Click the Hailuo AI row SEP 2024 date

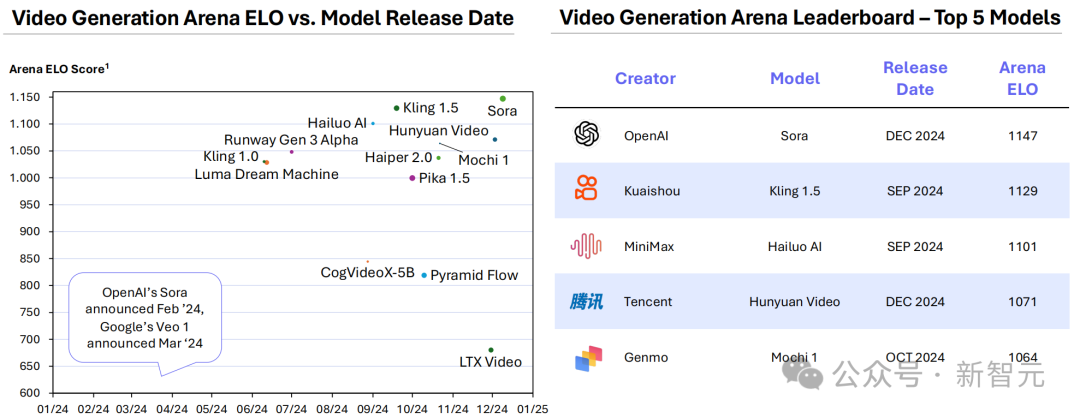915,247
